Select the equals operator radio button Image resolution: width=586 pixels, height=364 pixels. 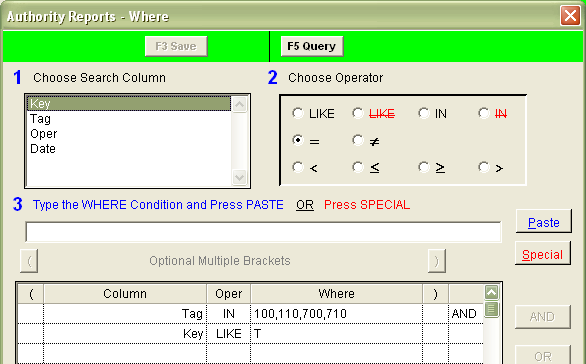pos(298,141)
